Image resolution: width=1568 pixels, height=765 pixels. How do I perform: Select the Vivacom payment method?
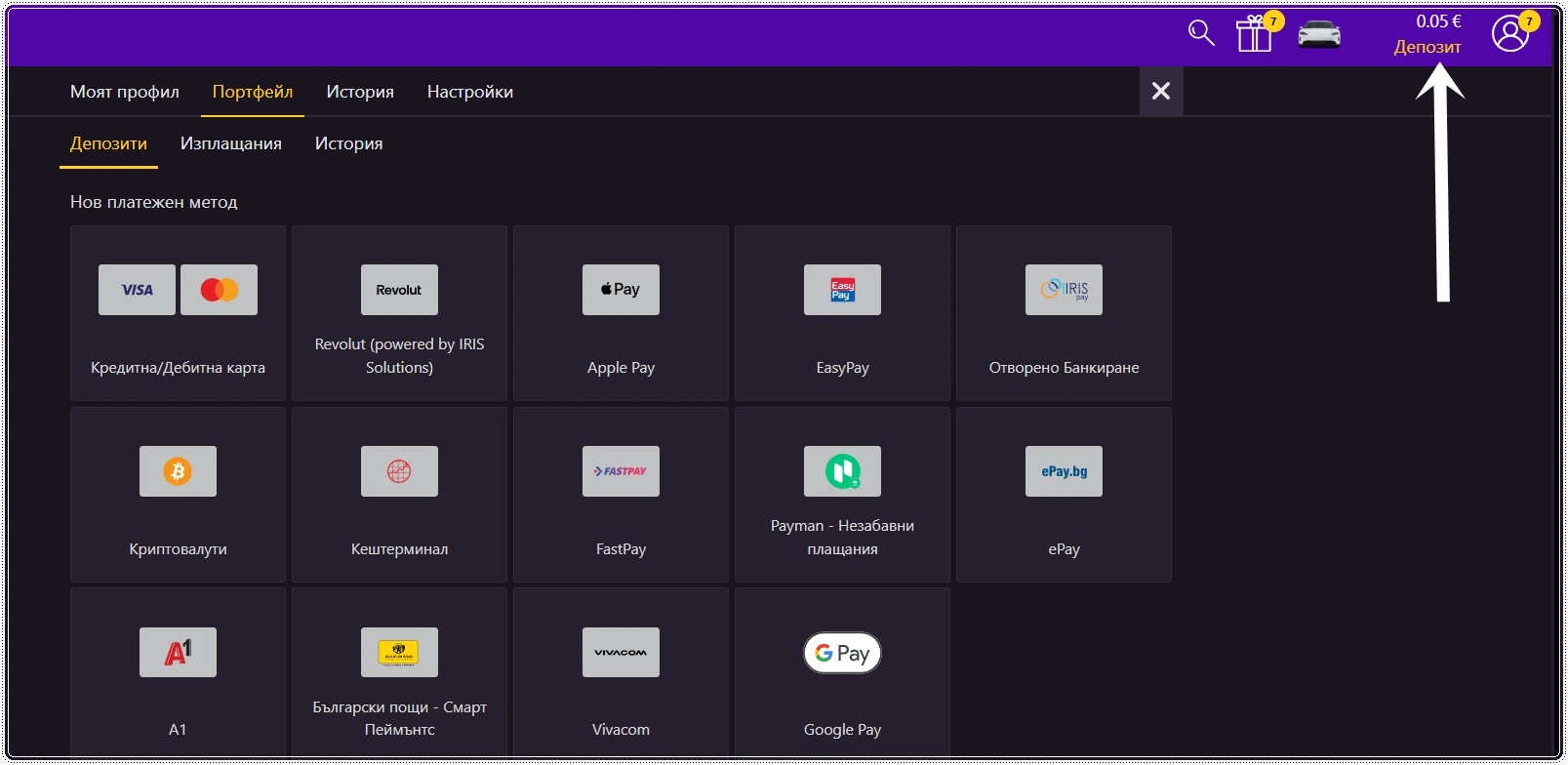pos(621,671)
